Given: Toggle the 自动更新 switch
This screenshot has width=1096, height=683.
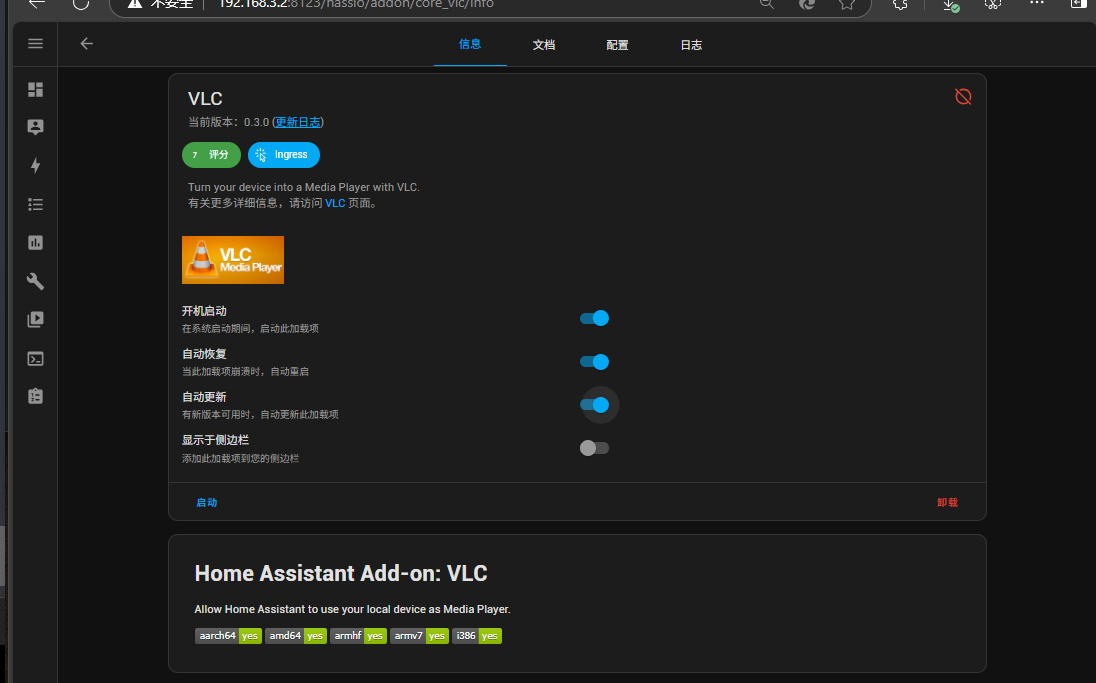Looking at the screenshot, I should [x=594, y=405].
